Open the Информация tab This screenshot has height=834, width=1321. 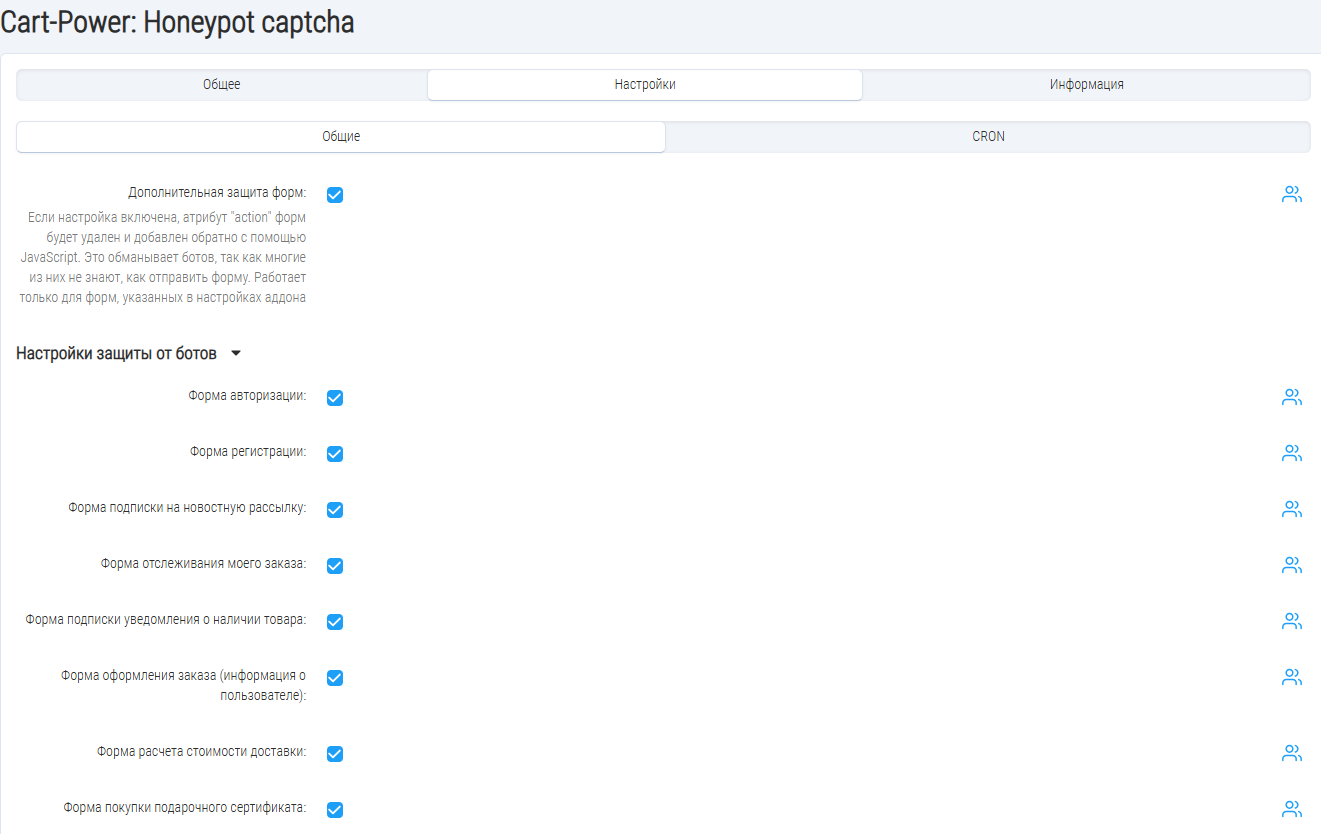click(x=1086, y=85)
